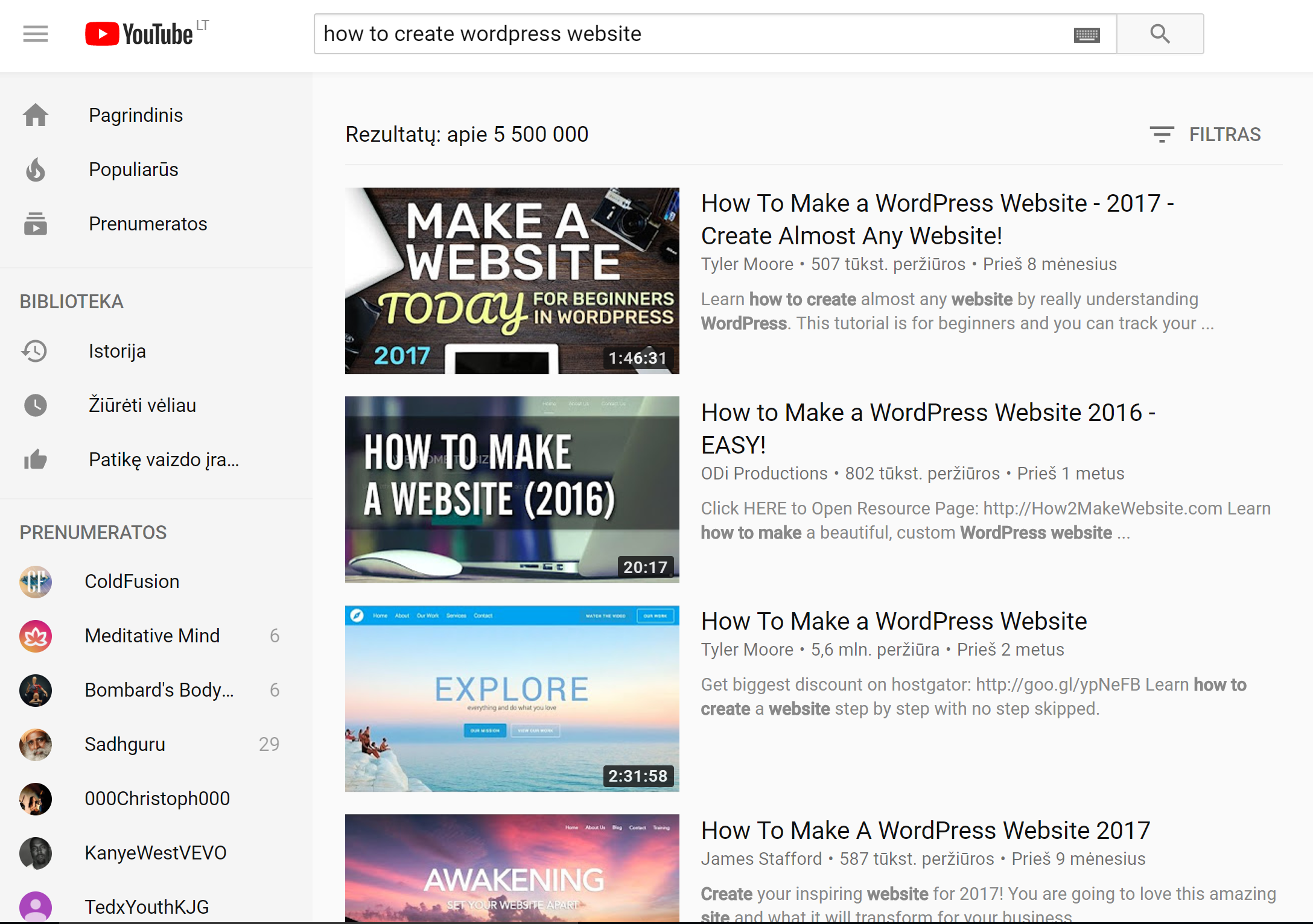The height and width of the screenshot is (924, 1313).
Task: Open Make A Website Today 2017 thumbnail
Action: [x=512, y=280]
